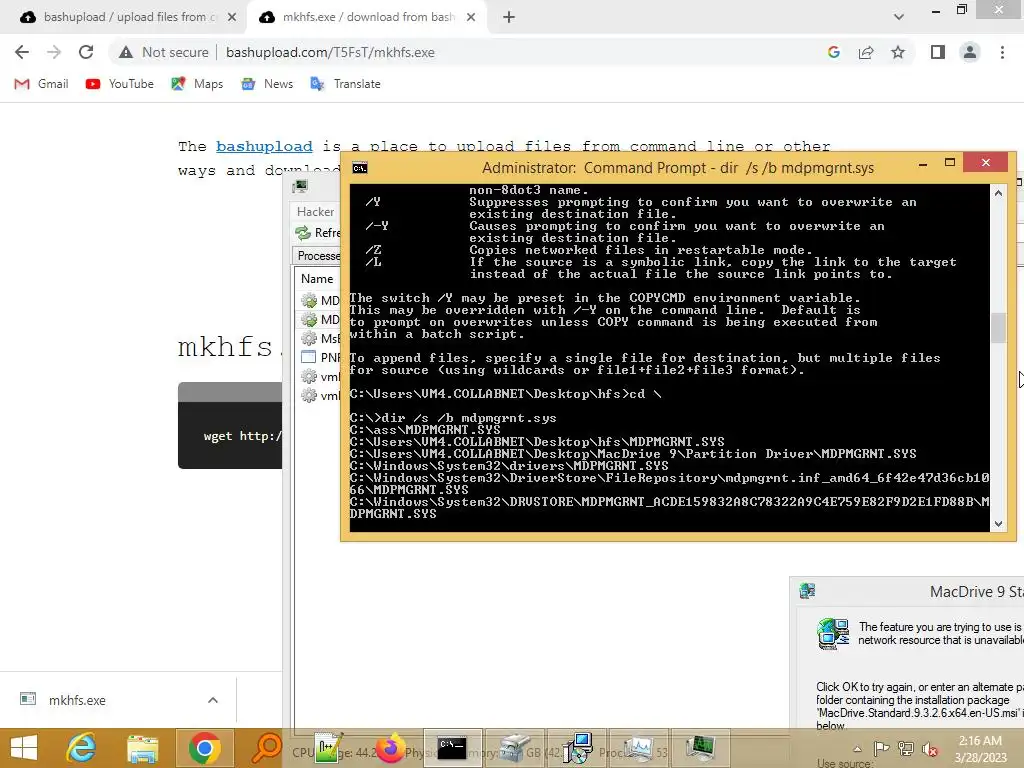1024x768 pixels.
Task: Click the wget command code block
Action: (x=230, y=436)
